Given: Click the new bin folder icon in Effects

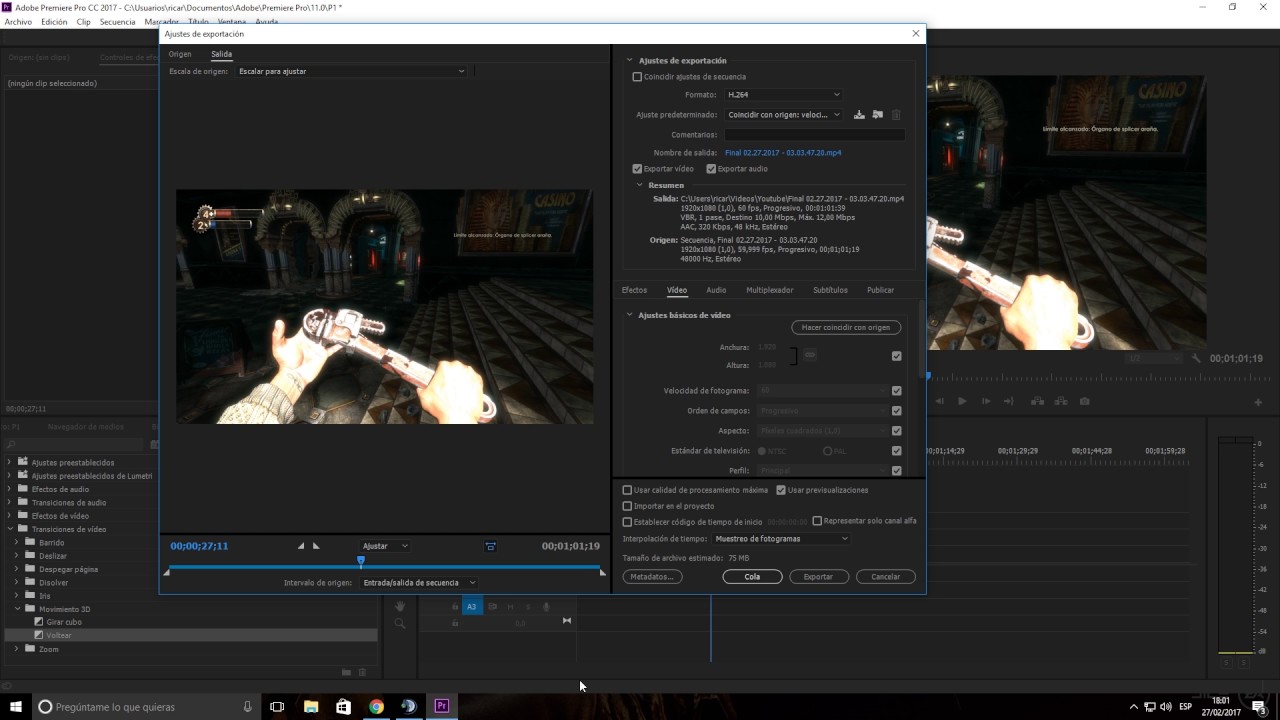Looking at the screenshot, I should (x=346, y=672).
